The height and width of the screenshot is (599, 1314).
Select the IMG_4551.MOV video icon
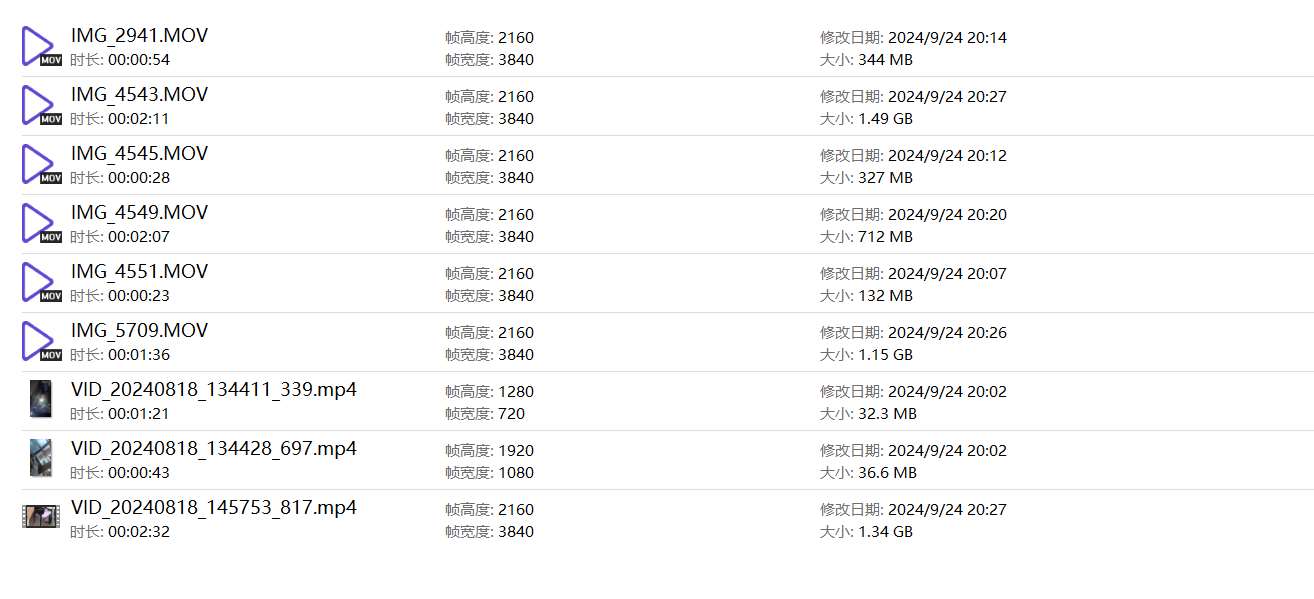(40, 283)
